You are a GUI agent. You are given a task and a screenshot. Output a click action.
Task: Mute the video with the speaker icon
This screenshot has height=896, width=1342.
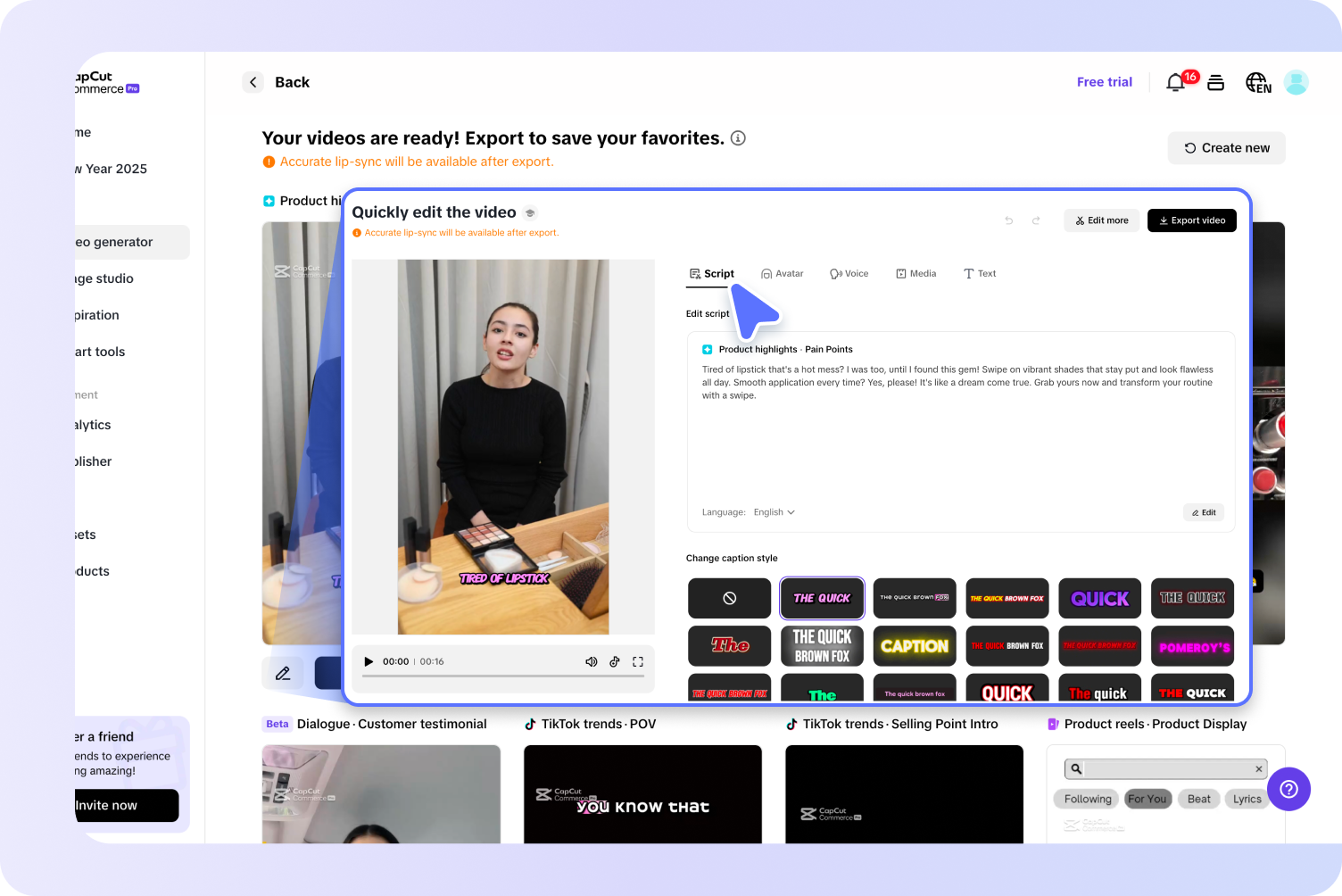click(x=592, y=661)
